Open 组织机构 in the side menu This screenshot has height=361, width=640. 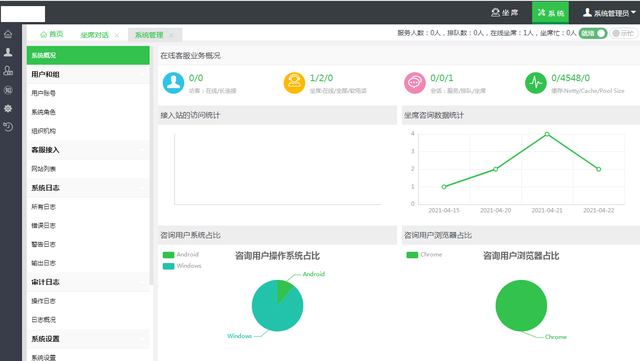point(88,131)
